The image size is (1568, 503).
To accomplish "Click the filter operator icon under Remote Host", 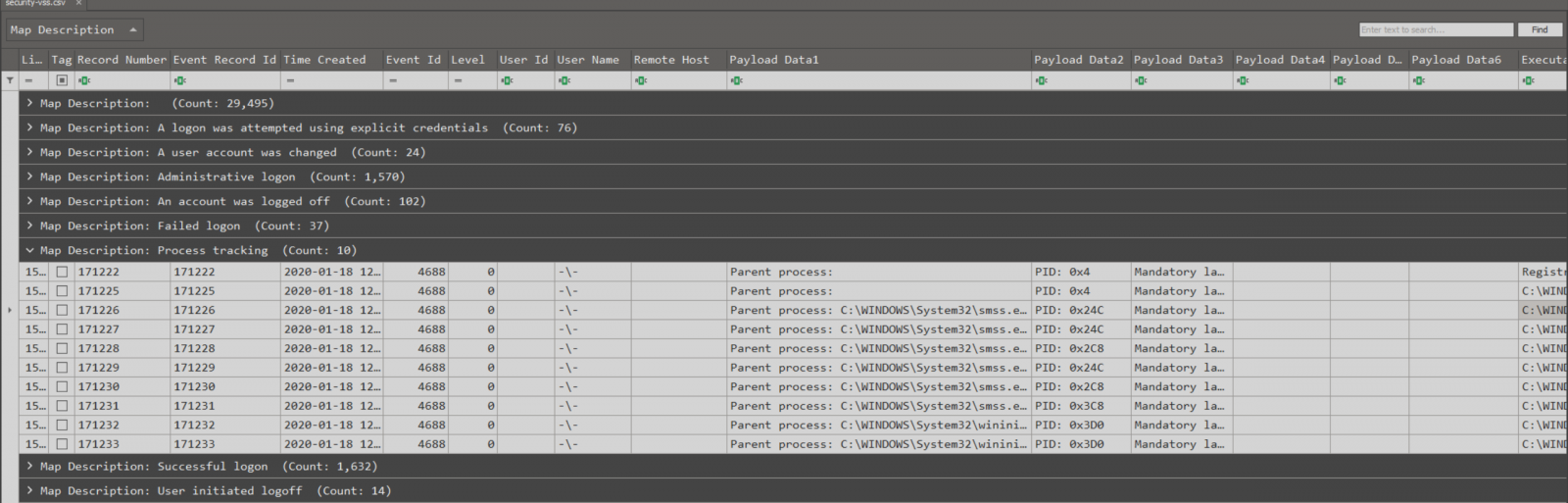I will [x=641, y=80].
